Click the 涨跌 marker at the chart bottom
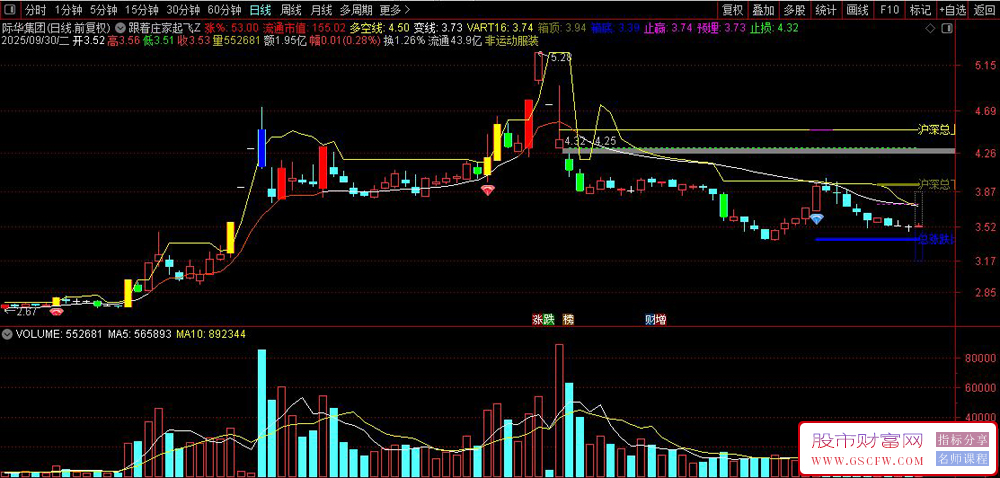Screen dimensions: 1000x478 [543, 319]
